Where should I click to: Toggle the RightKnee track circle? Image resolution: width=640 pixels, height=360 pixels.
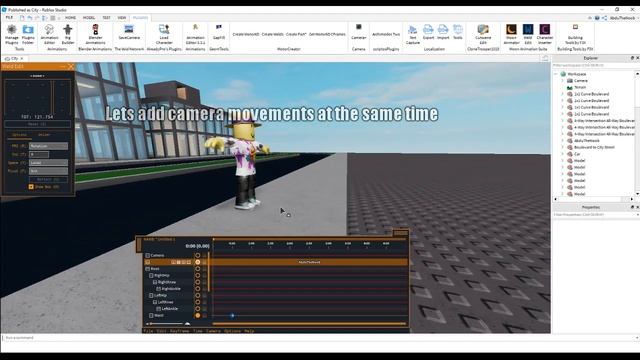(198, 282)
